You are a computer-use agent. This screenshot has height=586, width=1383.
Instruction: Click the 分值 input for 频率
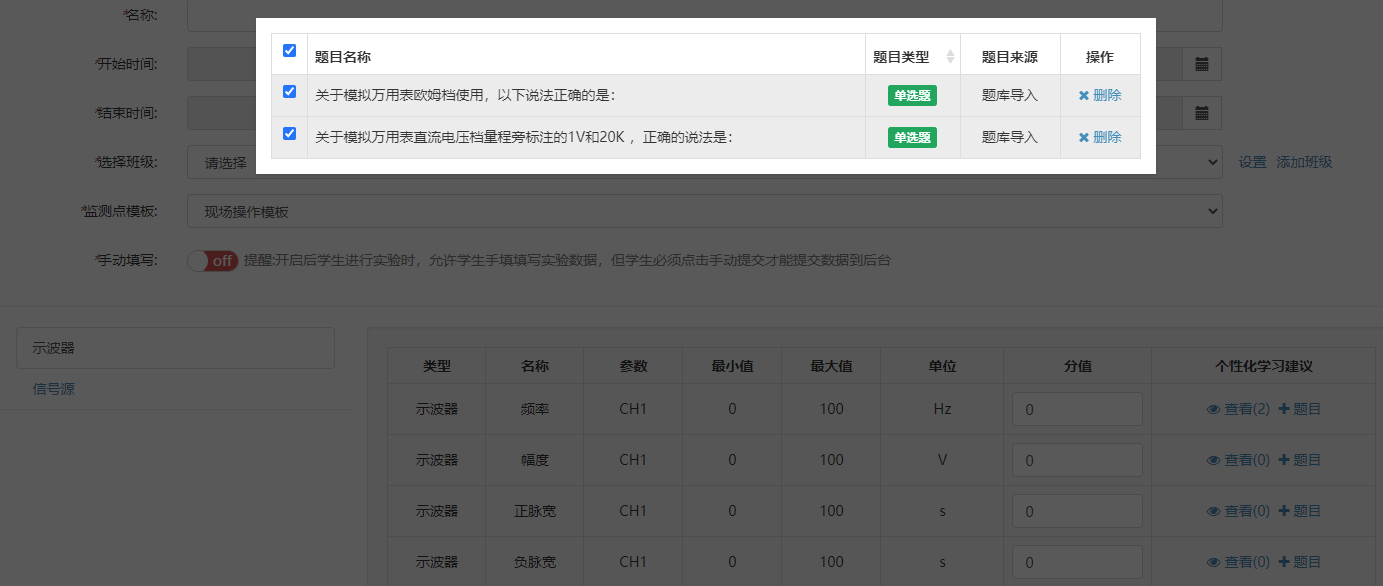1077,410
